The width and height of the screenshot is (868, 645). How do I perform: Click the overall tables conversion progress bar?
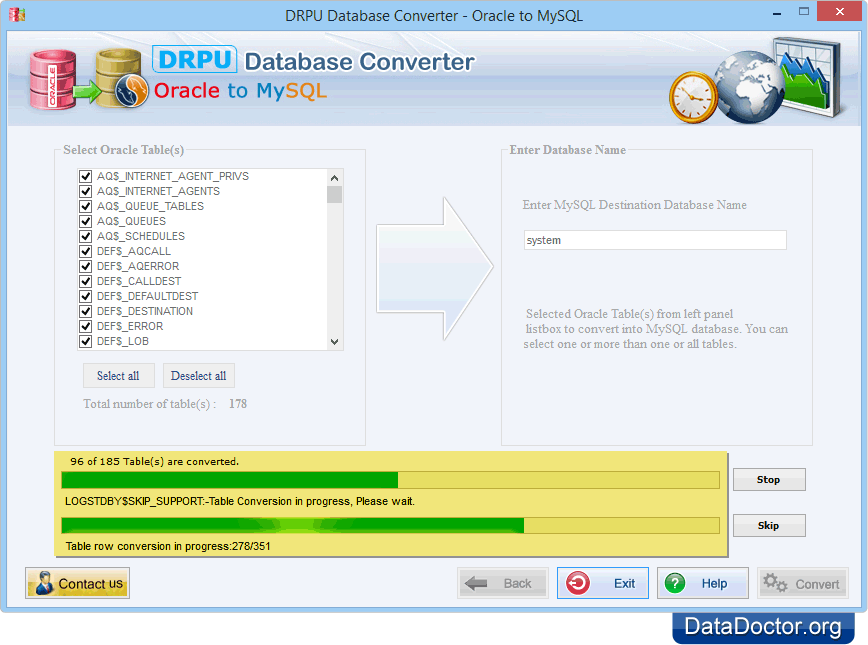[390, 480]
